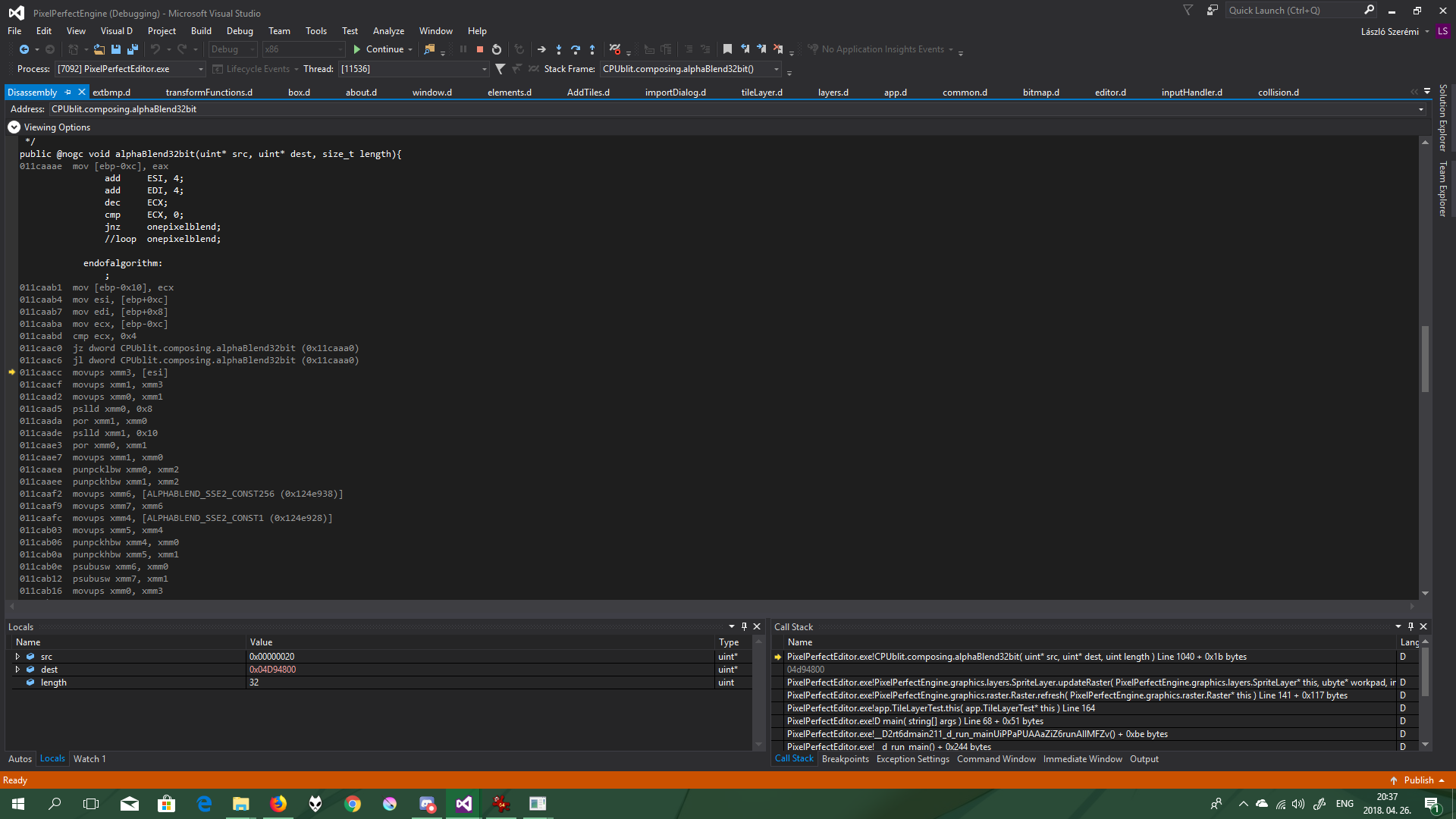Collapse the Viewing Options section
The width and height of the screenshot is (1456, 819).
pyautogui.click(x=13, y=127)
